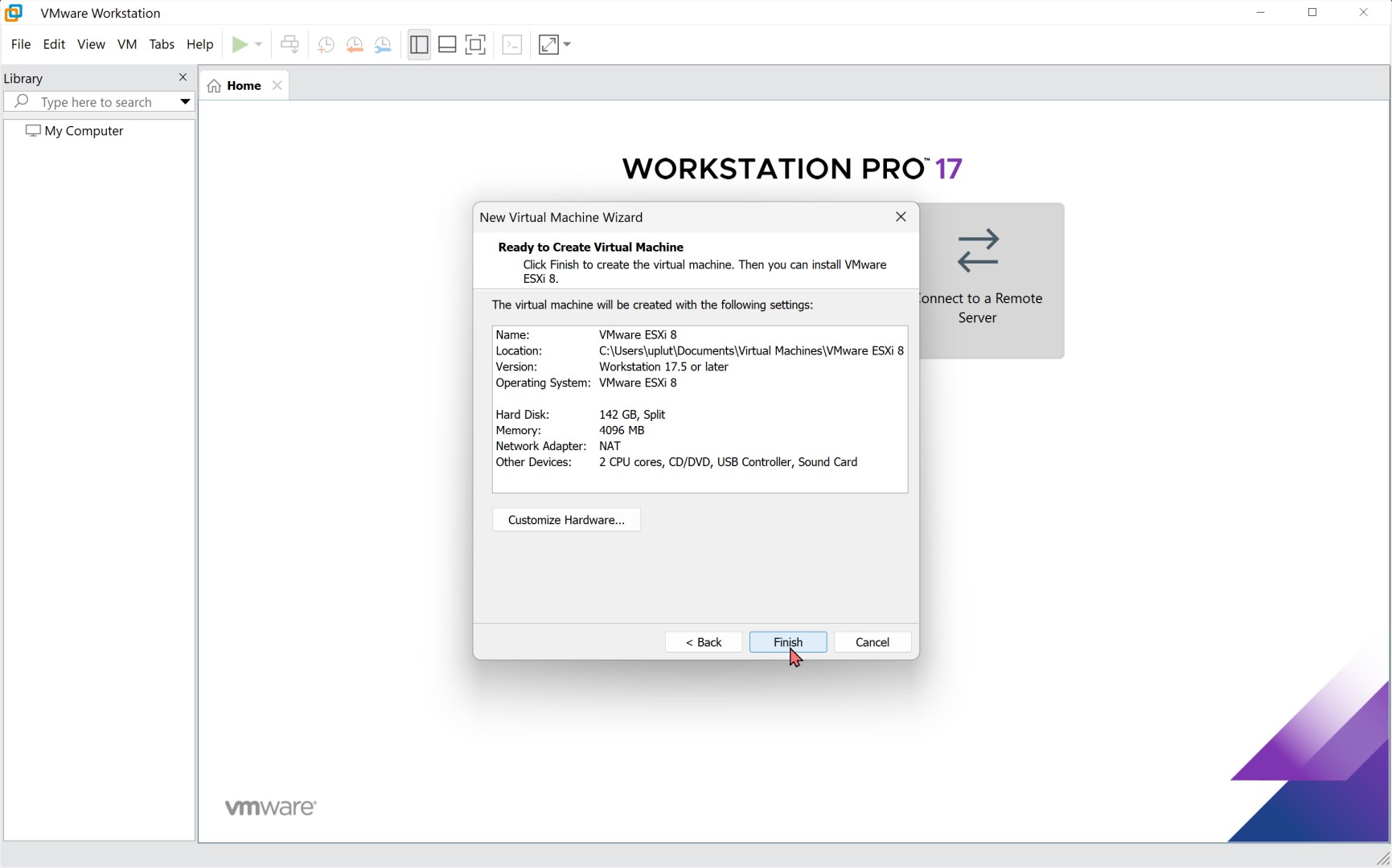Open the Help menu

pyautogui.click(x=200, y=44)
